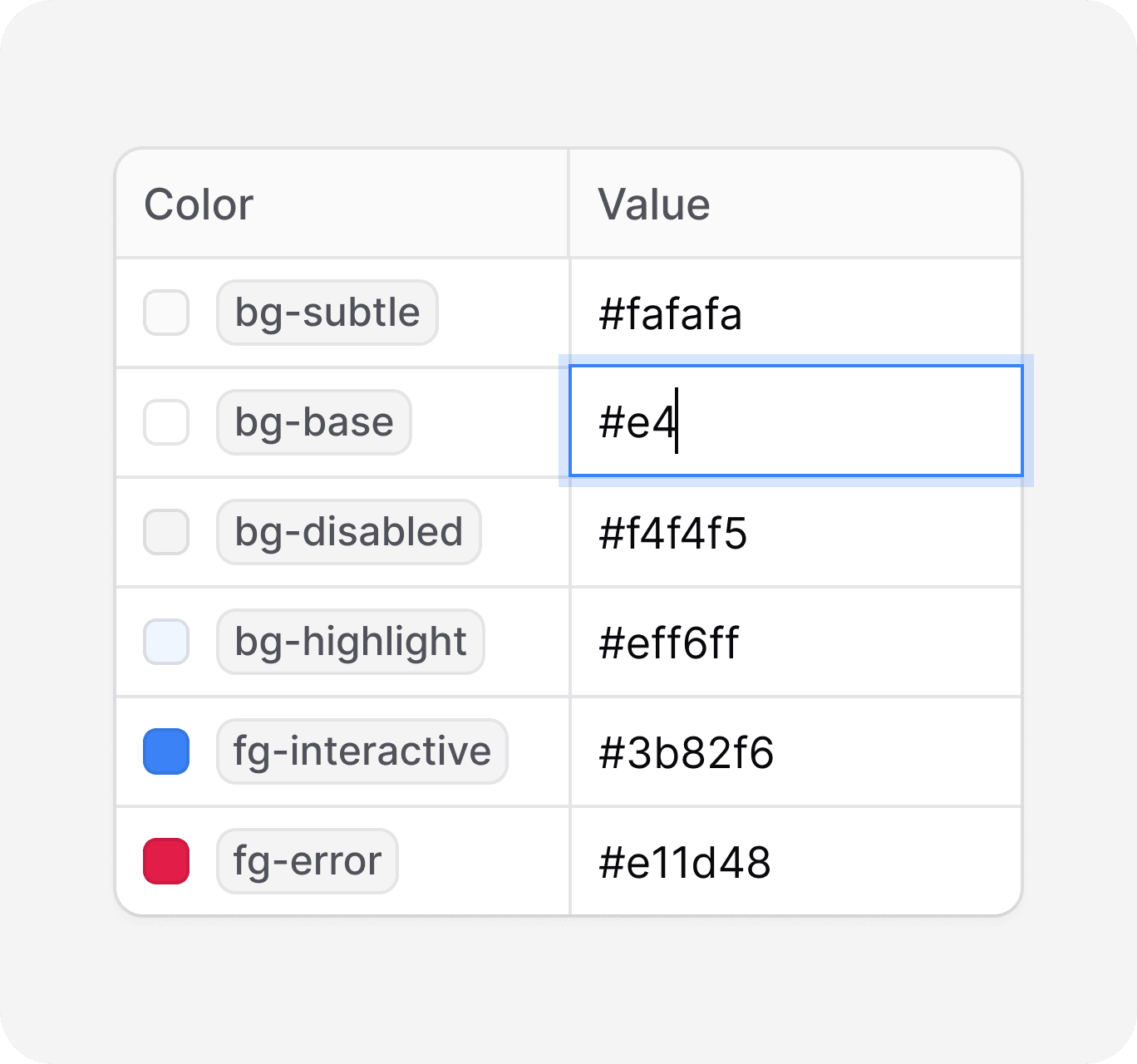Viewport: 1137px width, 1064px height.
Task: Click the #fafafa value cell
Action: (795, 313)
